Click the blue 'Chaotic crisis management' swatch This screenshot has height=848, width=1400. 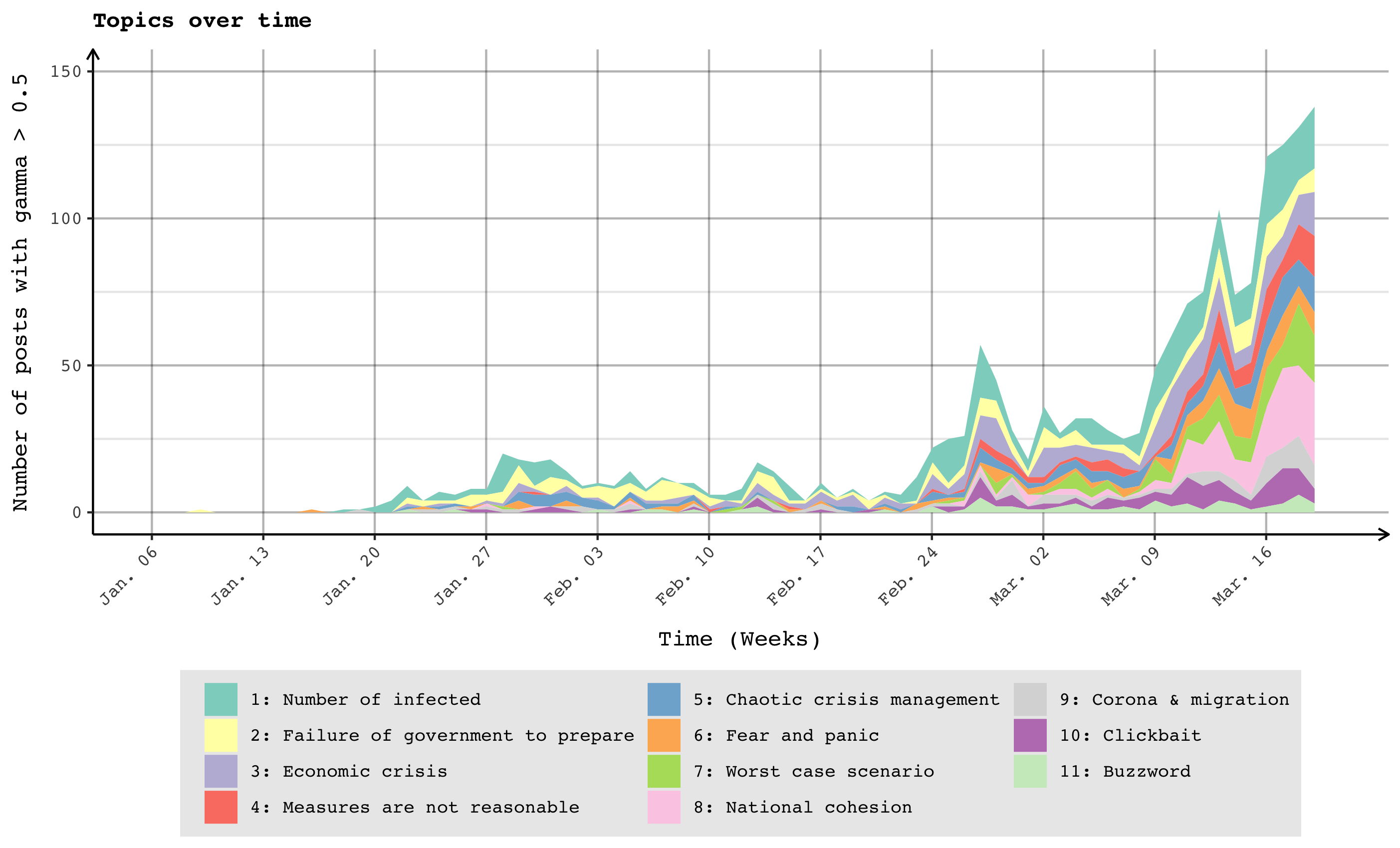(x=664, y=699)
